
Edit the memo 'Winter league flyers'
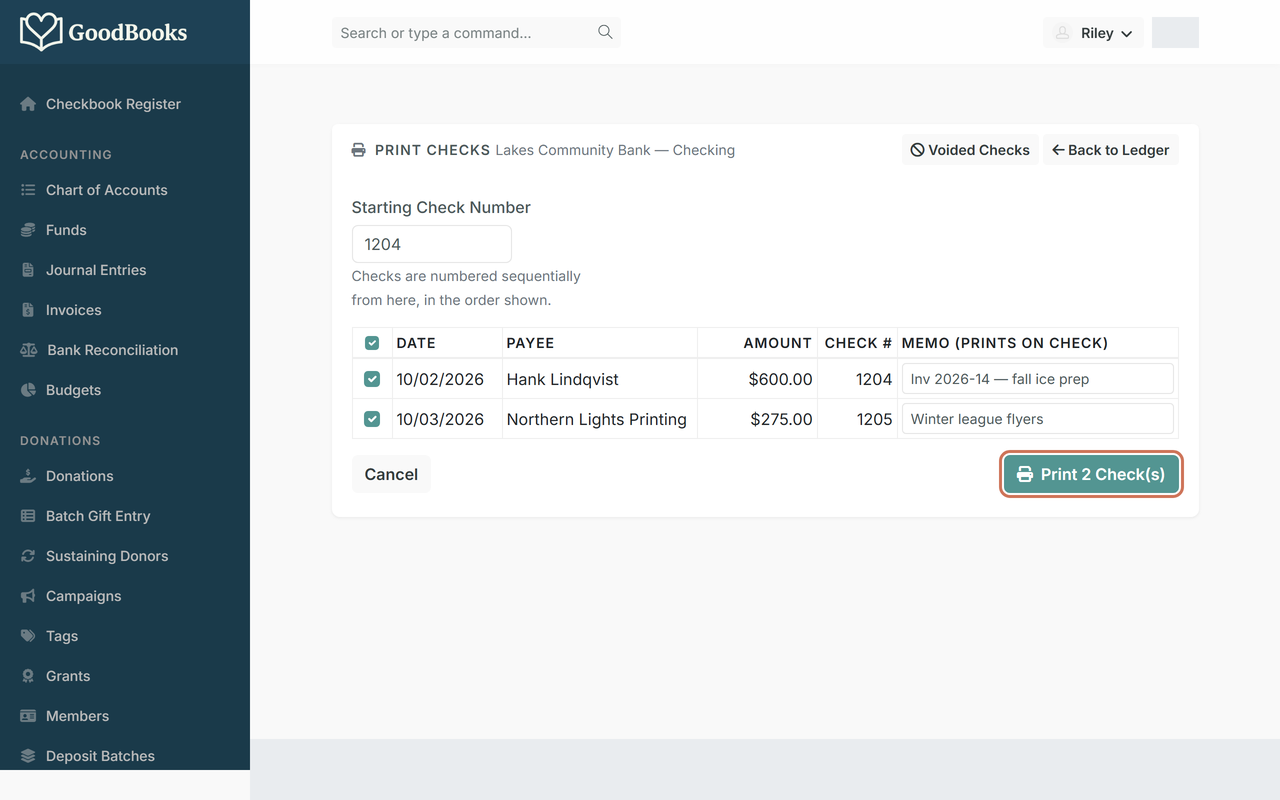(1038, 419)
